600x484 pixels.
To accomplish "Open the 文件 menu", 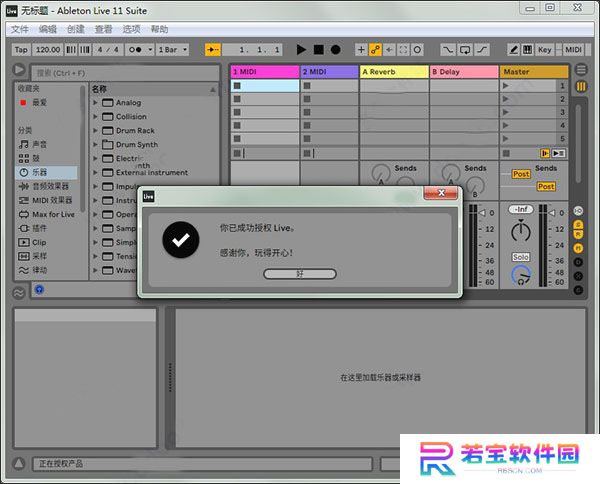I will [x=20, y=29].
